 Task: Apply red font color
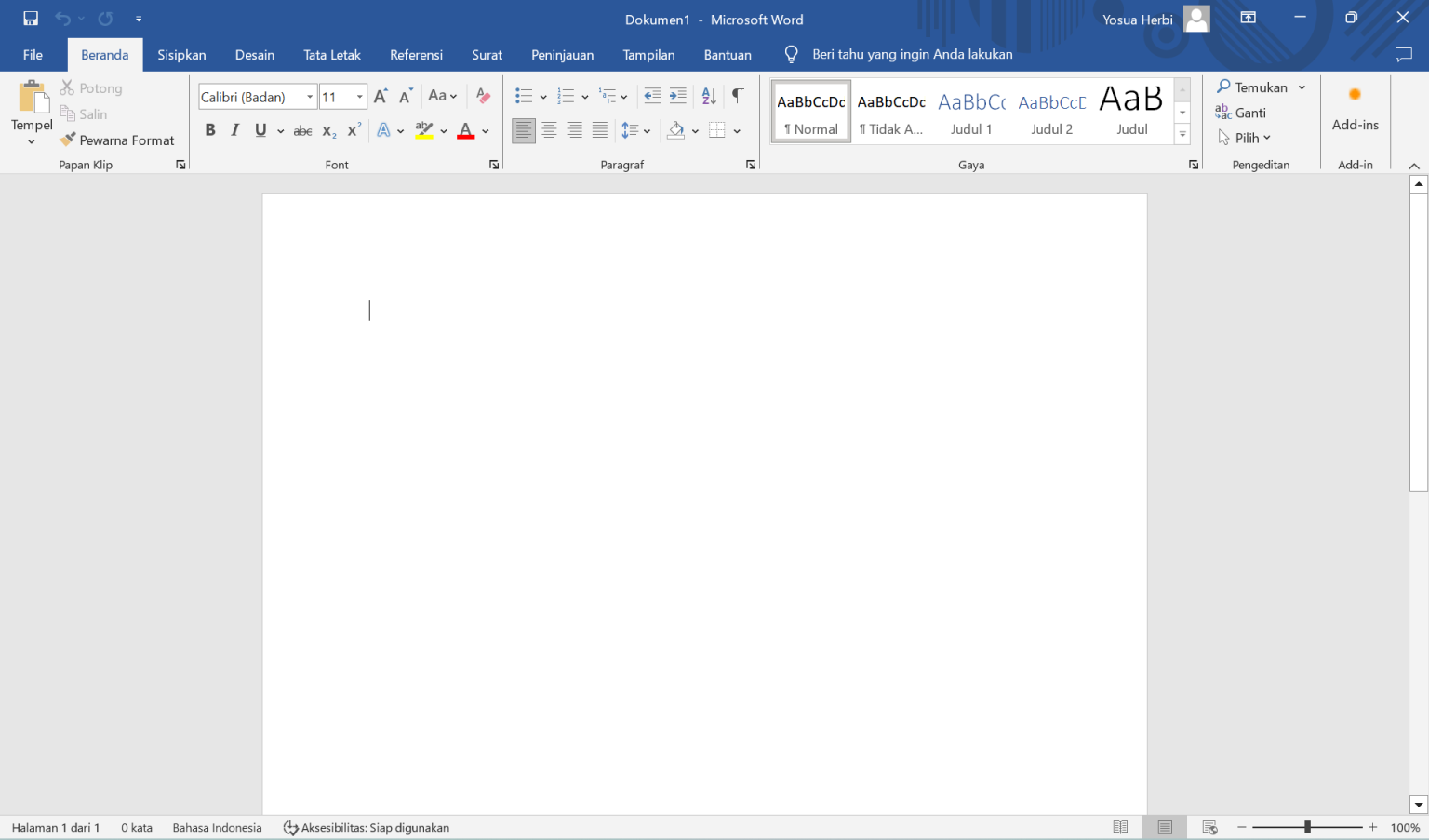click(x=466, y=130)
